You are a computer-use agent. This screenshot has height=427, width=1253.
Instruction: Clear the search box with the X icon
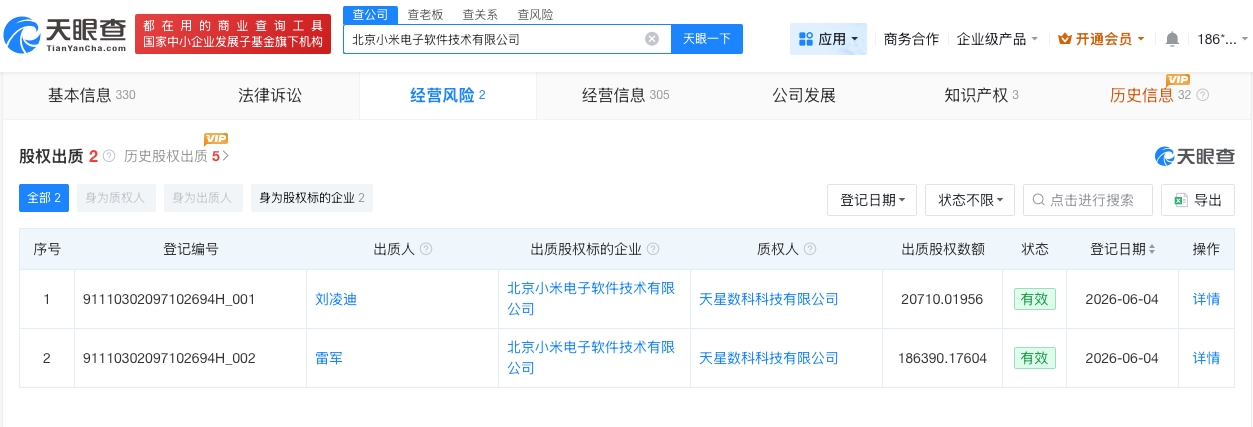652,39
